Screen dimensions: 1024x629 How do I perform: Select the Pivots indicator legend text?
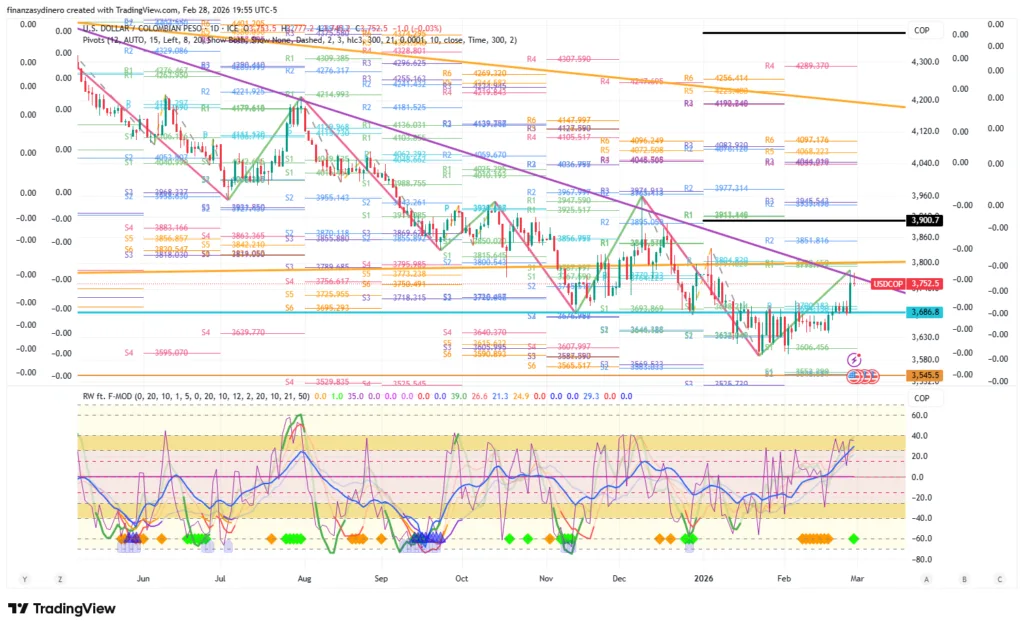click(100, 40)
